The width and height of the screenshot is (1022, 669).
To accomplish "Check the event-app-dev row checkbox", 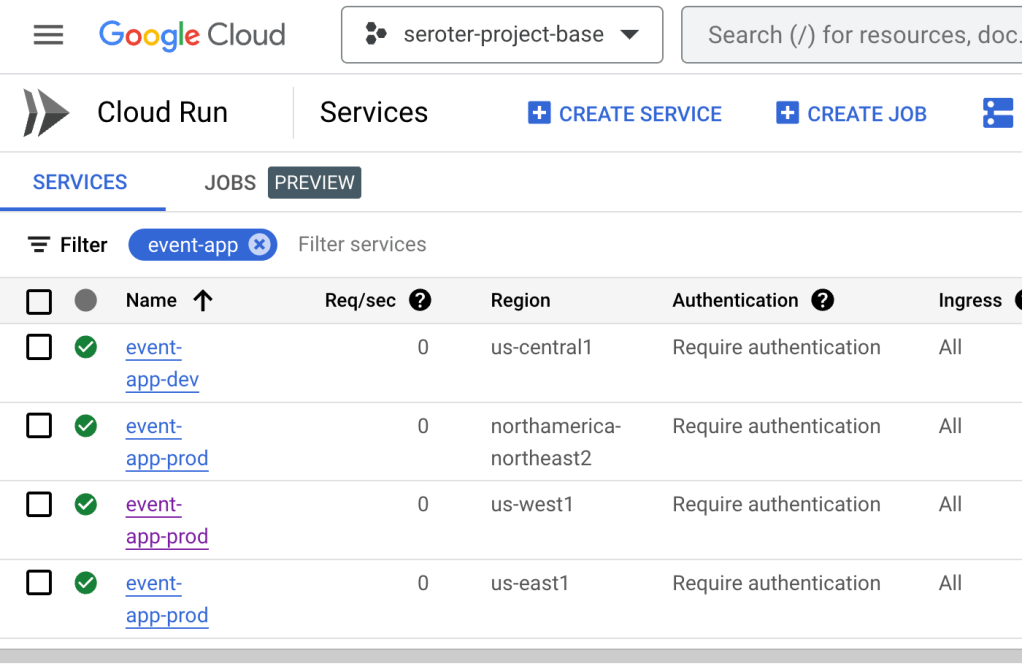I will click(x=39, y=347).
